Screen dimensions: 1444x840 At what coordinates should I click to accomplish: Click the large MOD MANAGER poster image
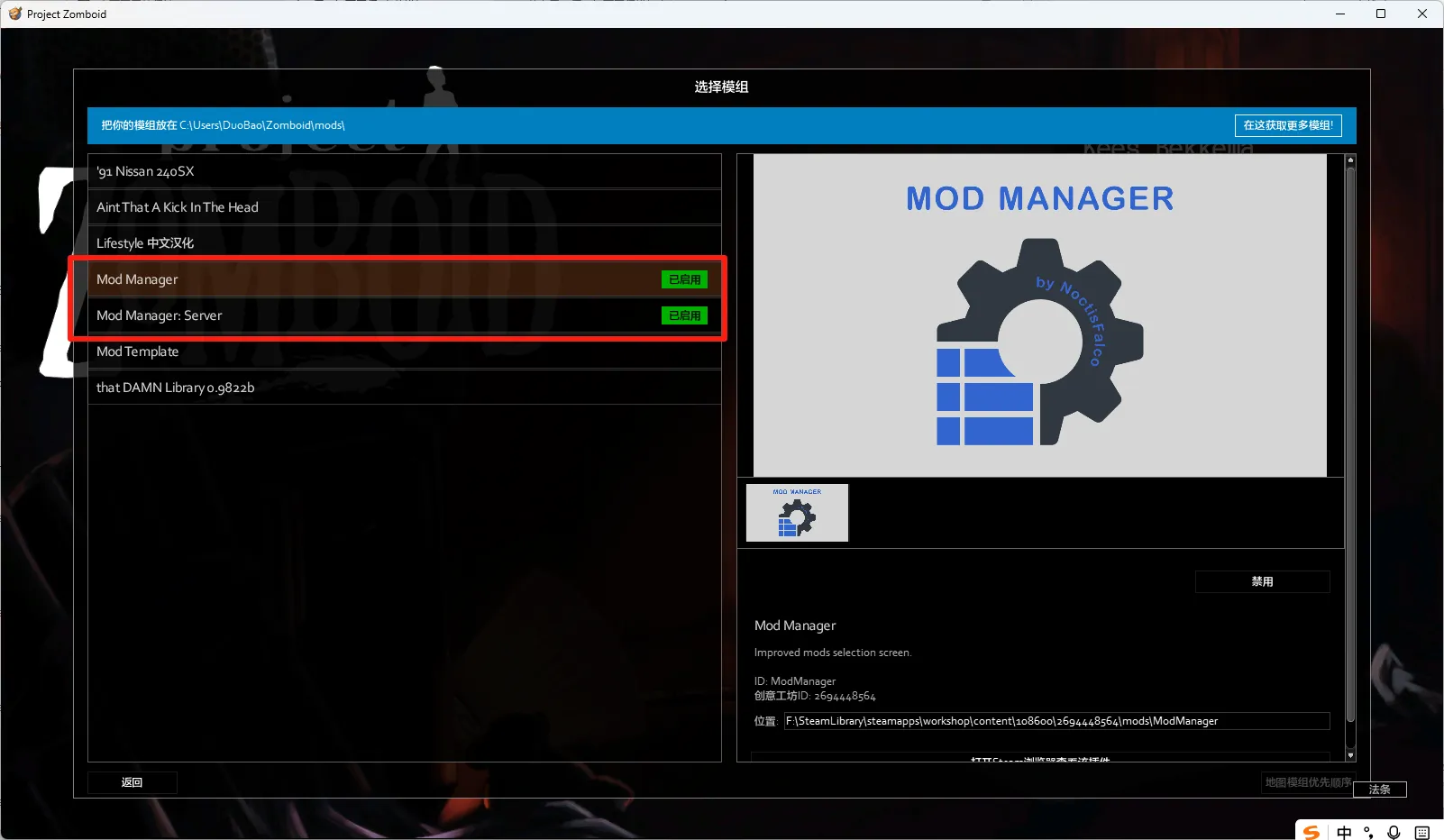coord(1040,315)
